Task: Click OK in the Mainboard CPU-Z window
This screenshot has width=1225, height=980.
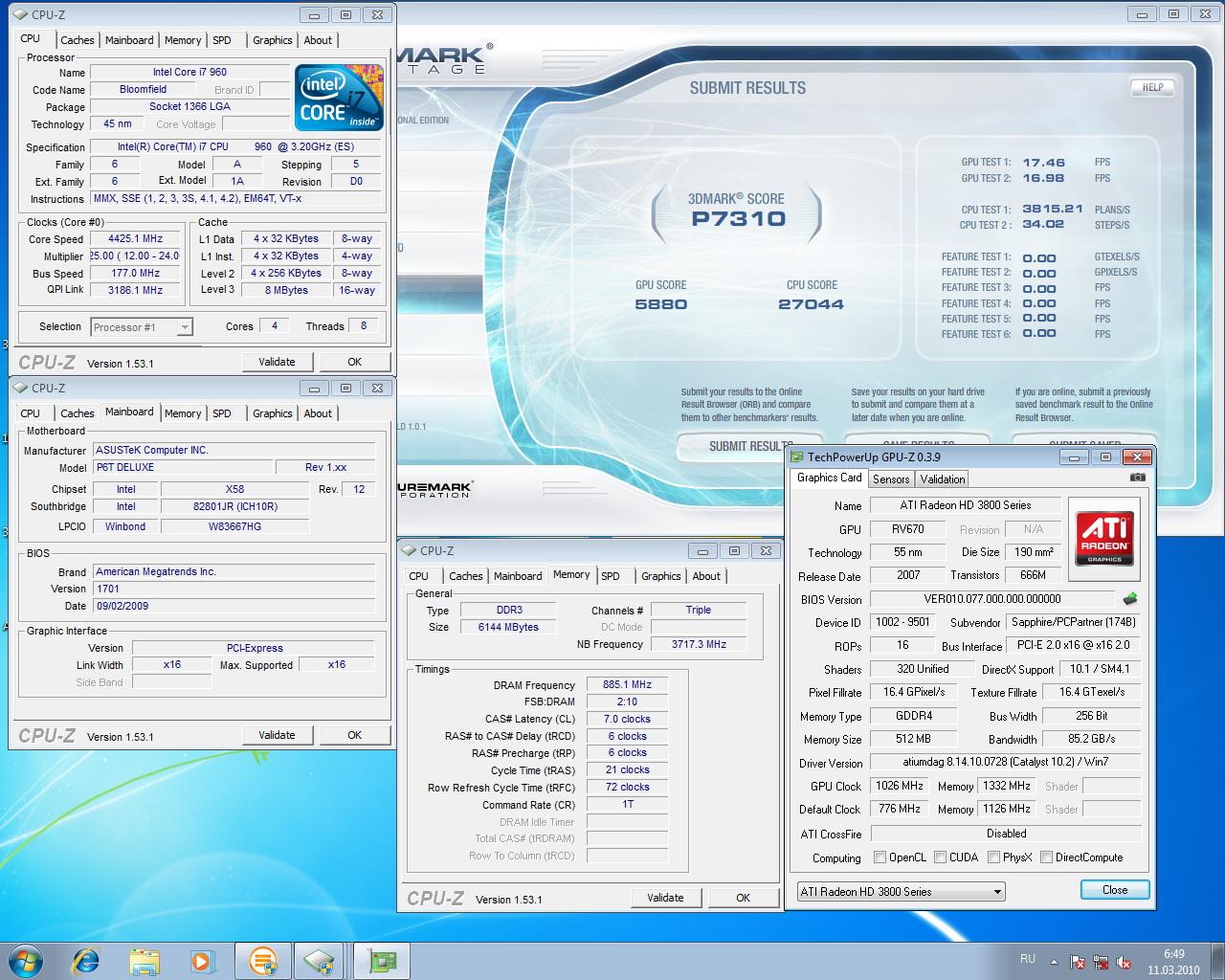Action: pyautogui.click(x=355, y=735)
